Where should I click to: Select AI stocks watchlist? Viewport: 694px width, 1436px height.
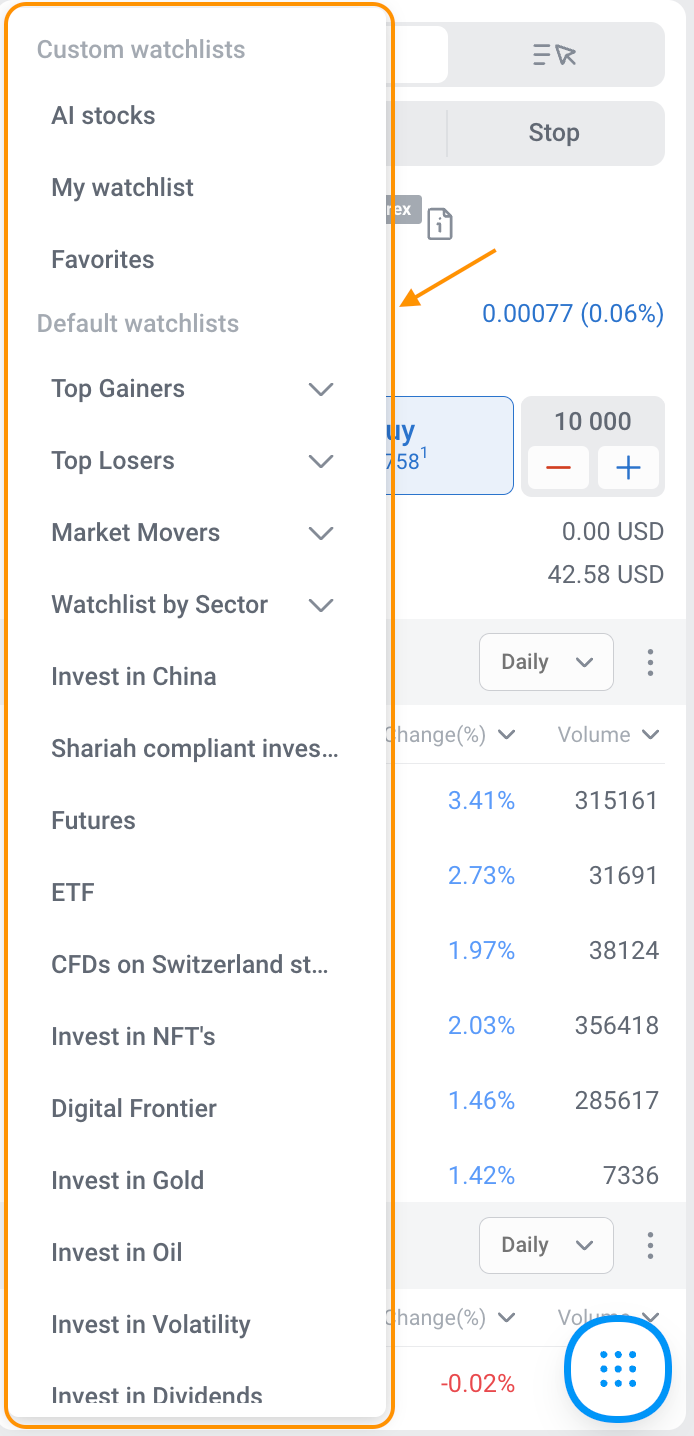[x=104, y=116]
